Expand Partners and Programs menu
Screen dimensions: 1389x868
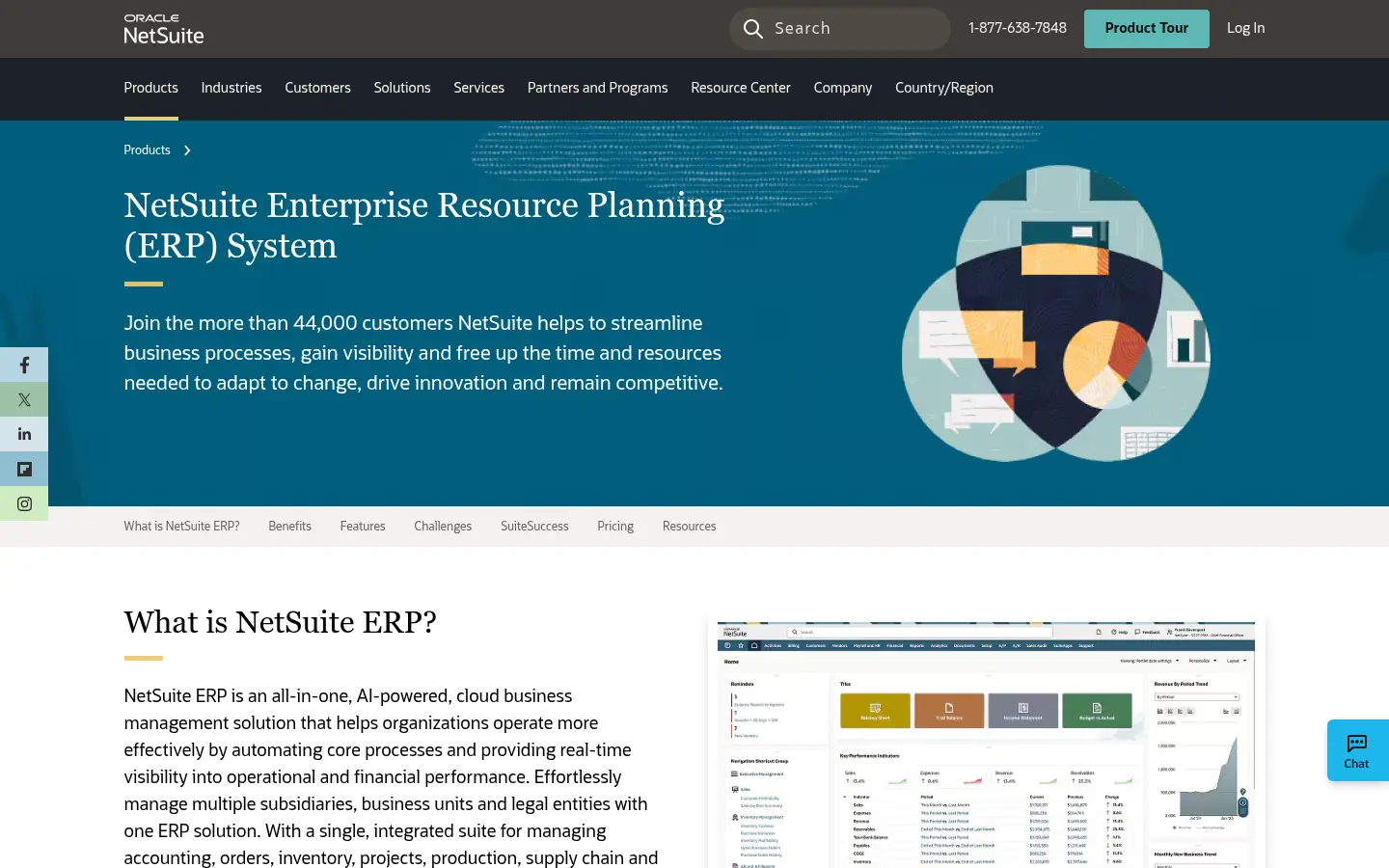(x=597, y=88)
